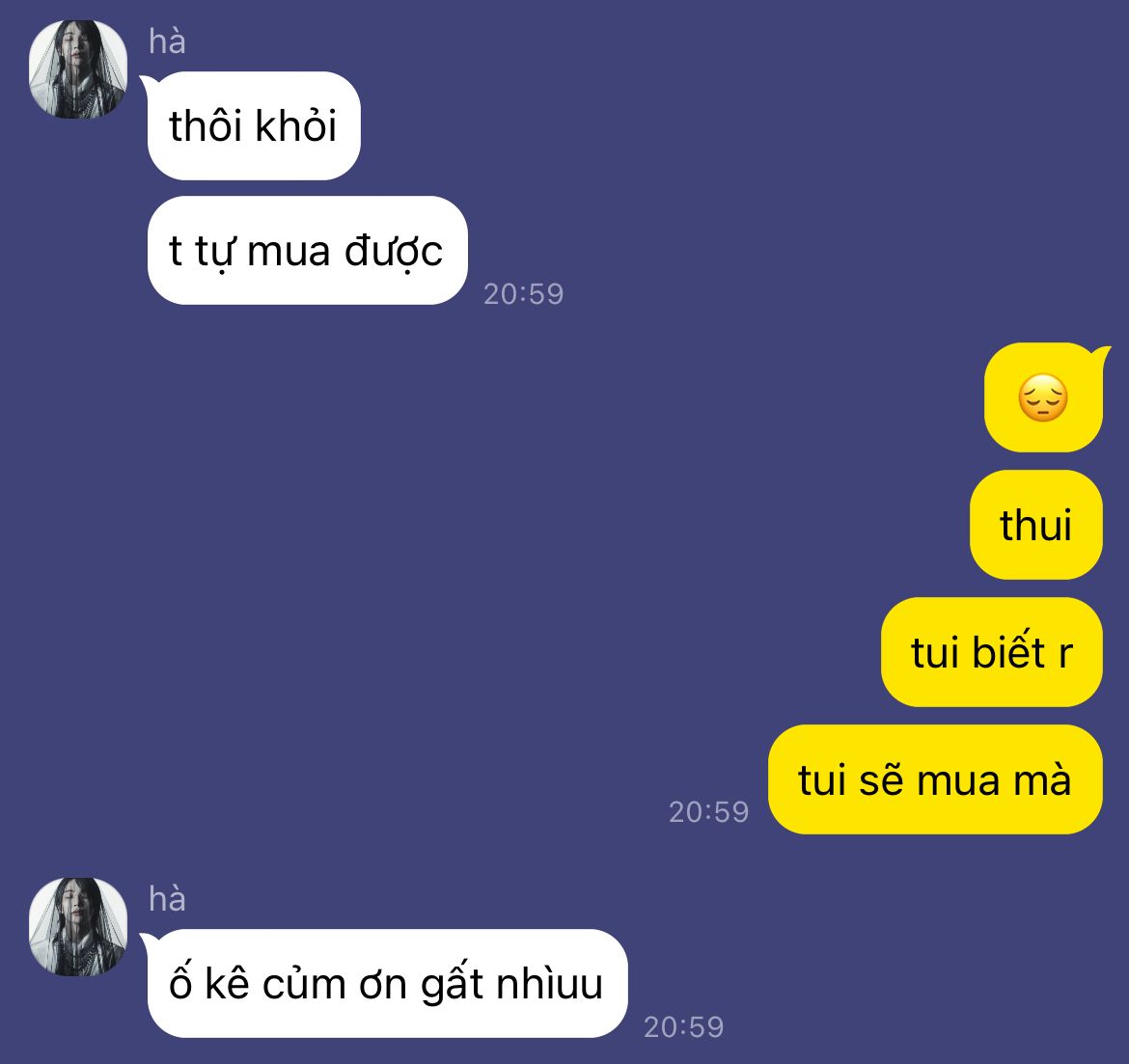The width and height of the screenshot is (1129, 1064).
Task: Select the 't tự mua được' message
Action: 308,251
